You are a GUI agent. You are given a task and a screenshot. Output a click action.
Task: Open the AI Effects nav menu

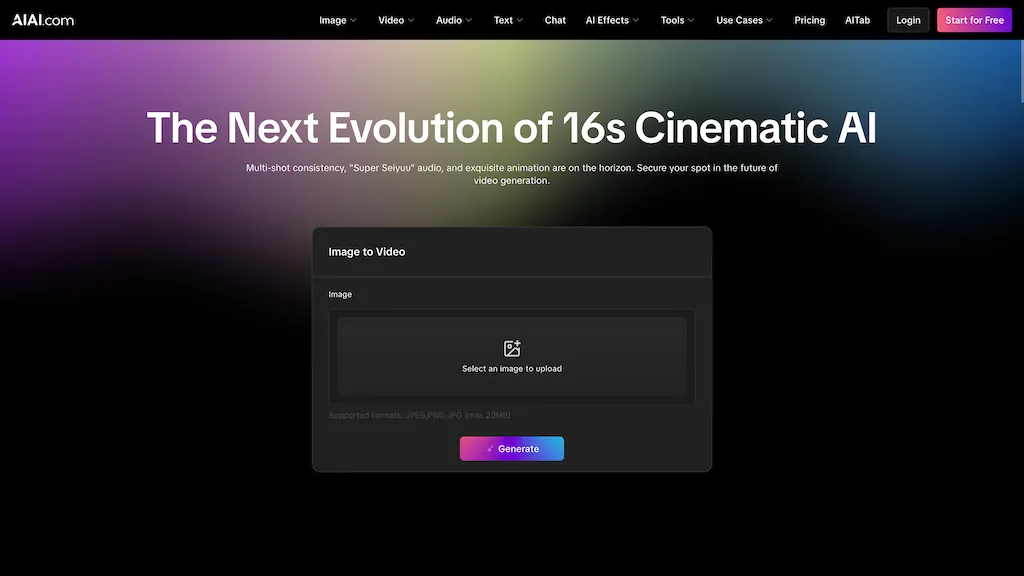[612, 20]
